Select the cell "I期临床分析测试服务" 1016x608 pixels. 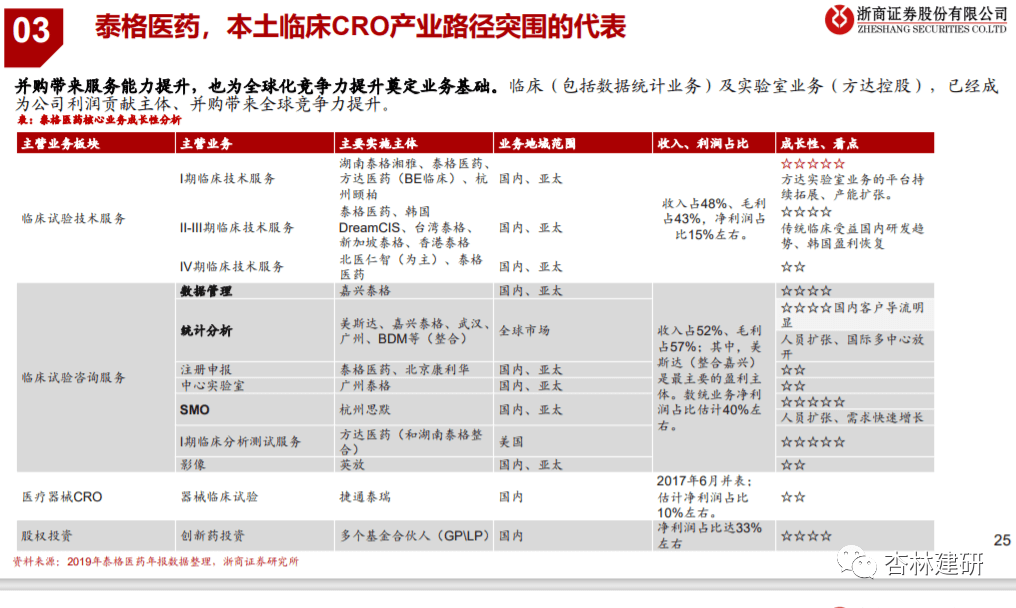click(240, 441)
